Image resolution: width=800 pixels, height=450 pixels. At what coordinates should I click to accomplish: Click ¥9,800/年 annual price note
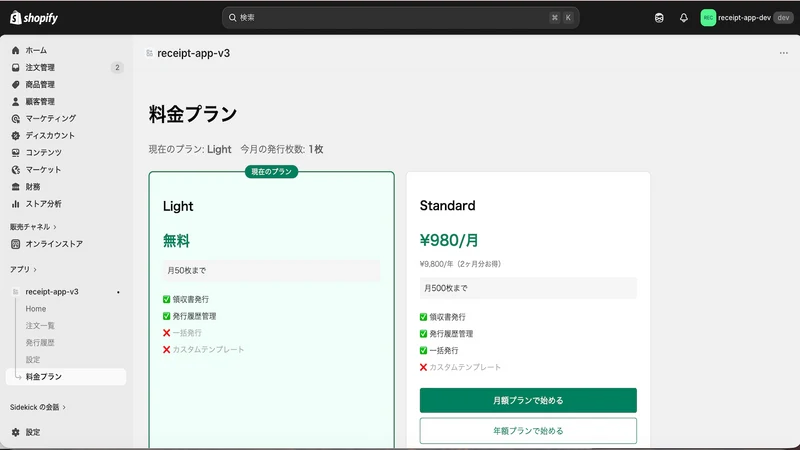coord(460,264)
